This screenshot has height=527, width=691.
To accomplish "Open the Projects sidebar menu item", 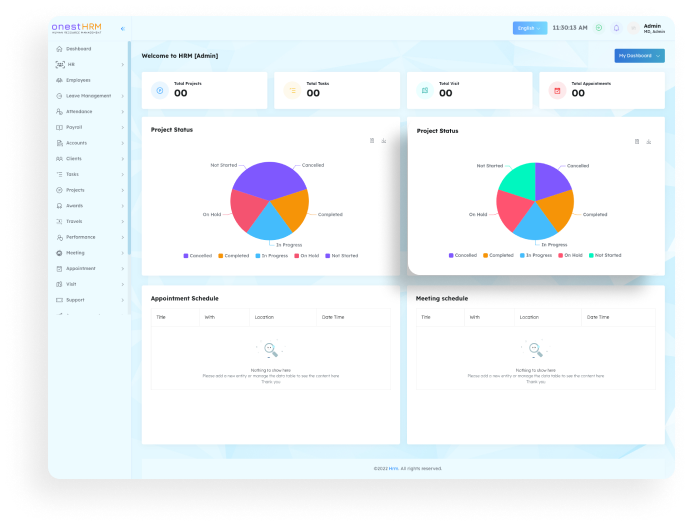I will [x=75, y=190].
